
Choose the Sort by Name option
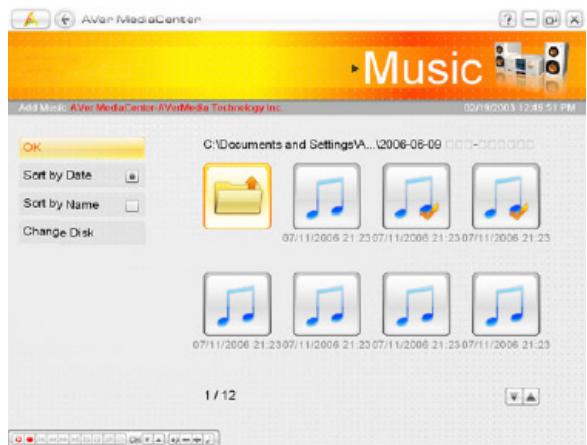coord(82,204)
